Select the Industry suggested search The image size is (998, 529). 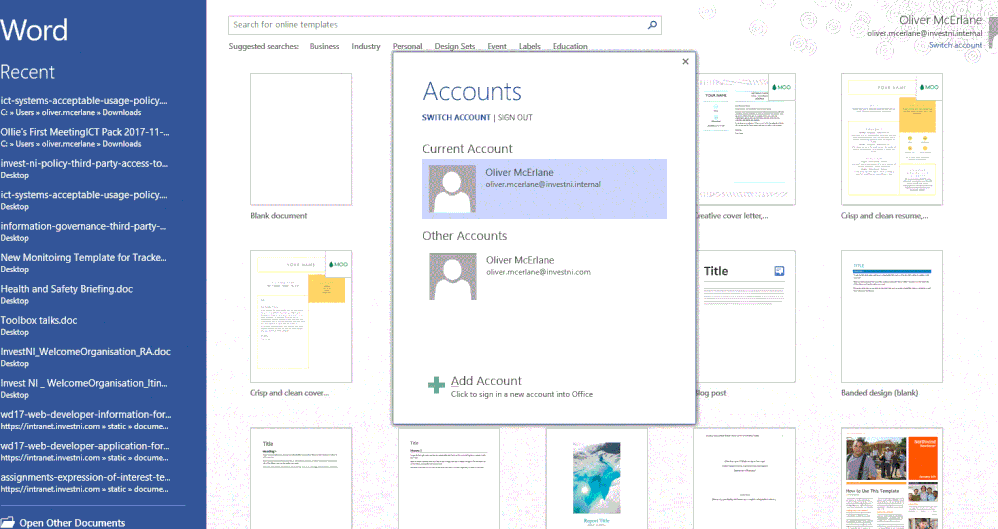click(366, 46)
